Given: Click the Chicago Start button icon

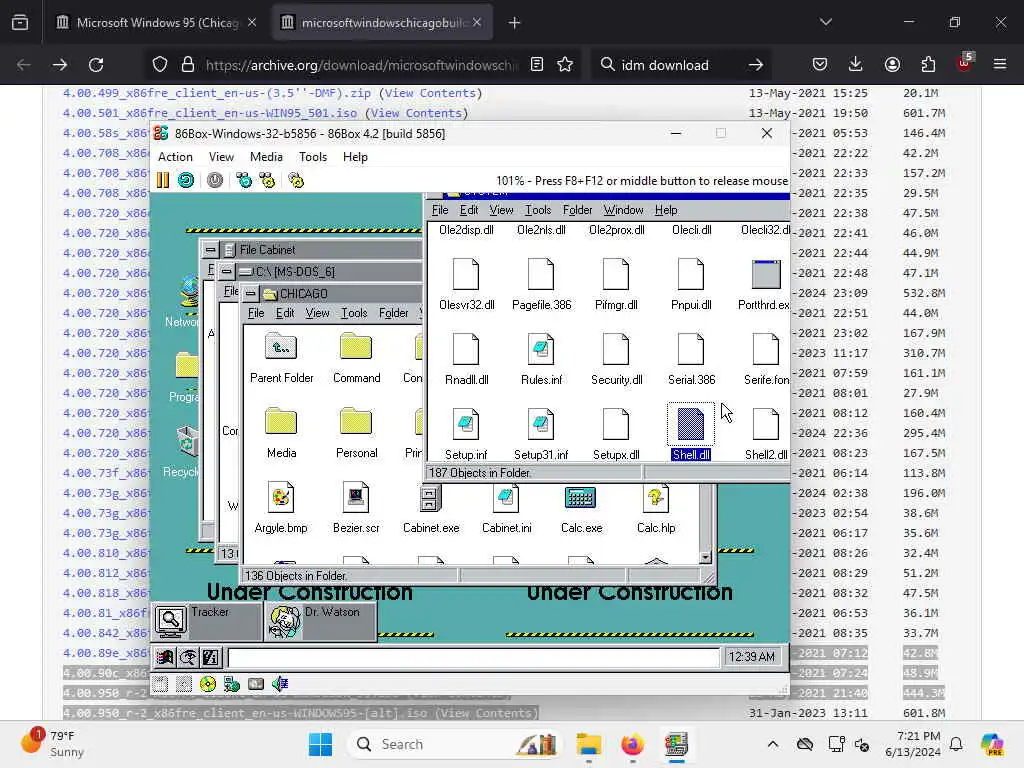Looking at the screenshot, I should 165,657.
